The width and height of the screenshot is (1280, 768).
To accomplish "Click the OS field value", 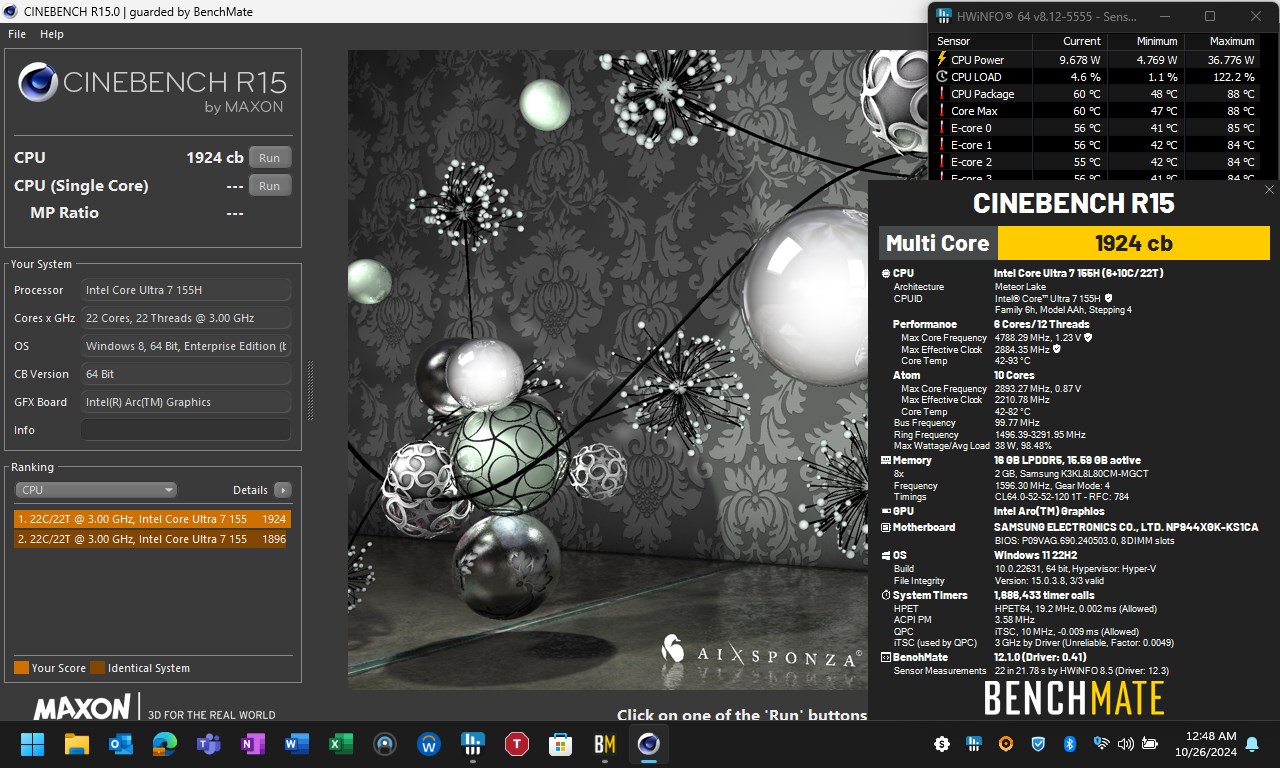I will coord(186,346).
